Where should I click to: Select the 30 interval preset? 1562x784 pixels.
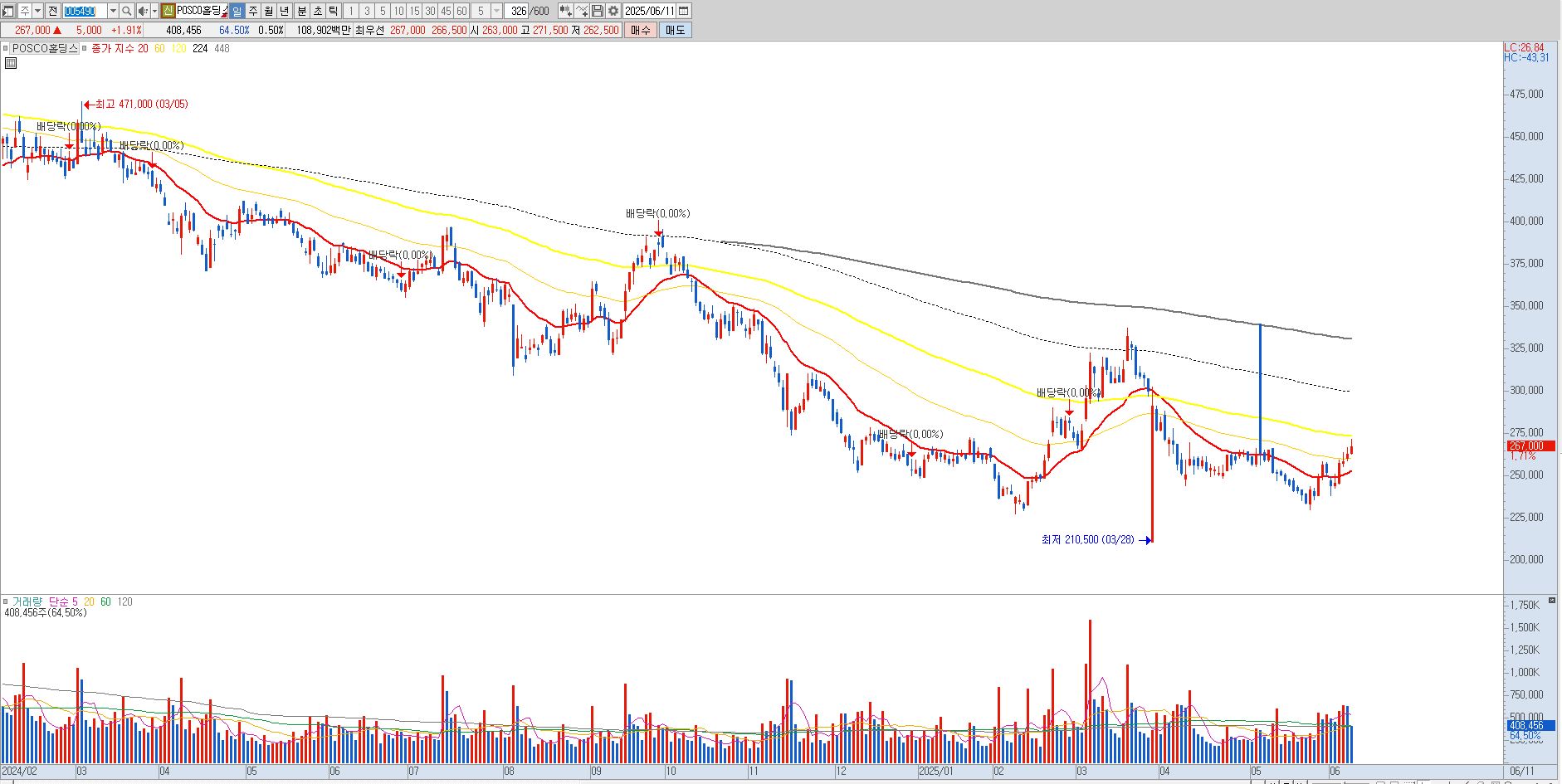coord(430,11)
